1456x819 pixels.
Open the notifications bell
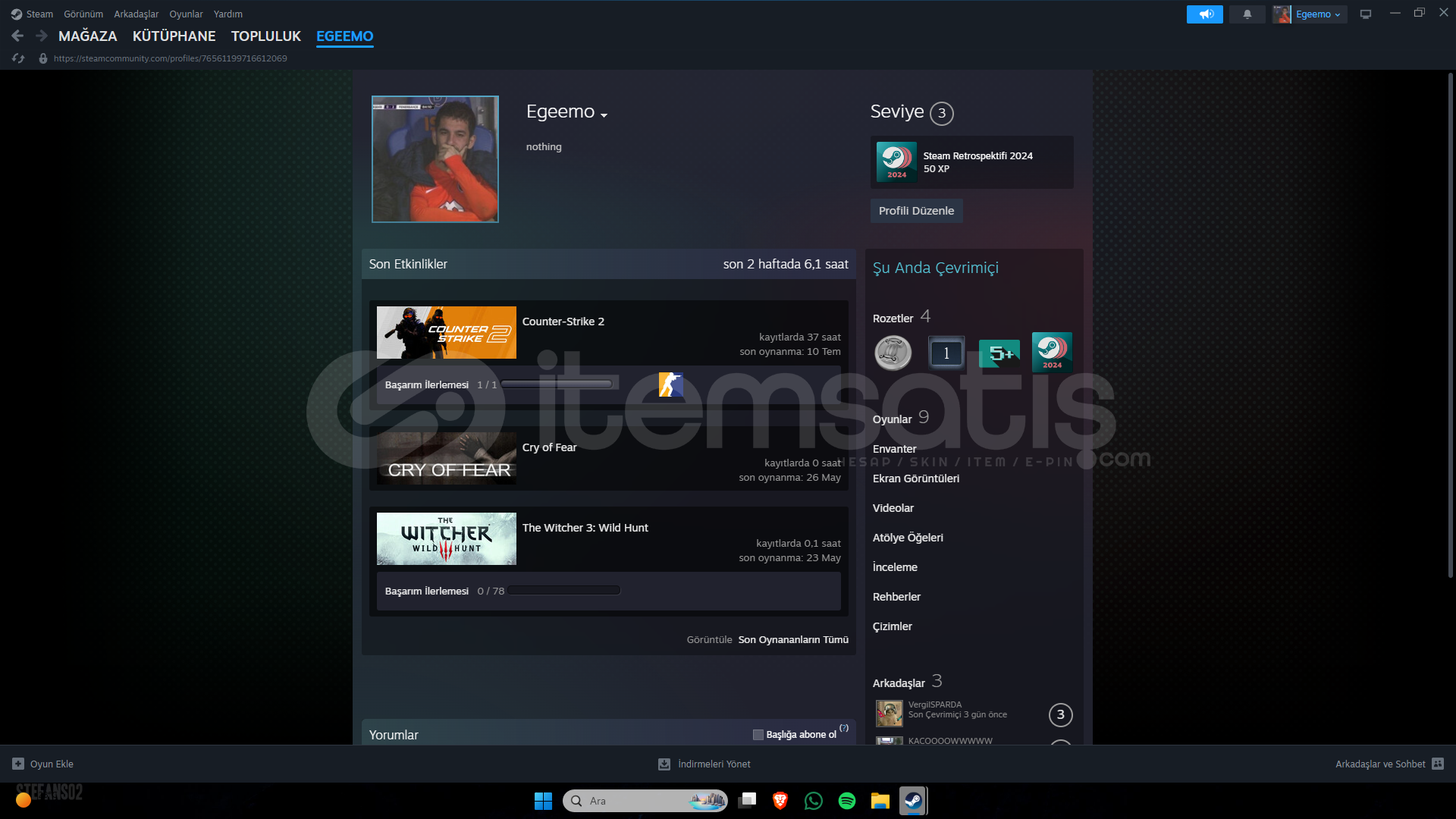(1247, 14)
